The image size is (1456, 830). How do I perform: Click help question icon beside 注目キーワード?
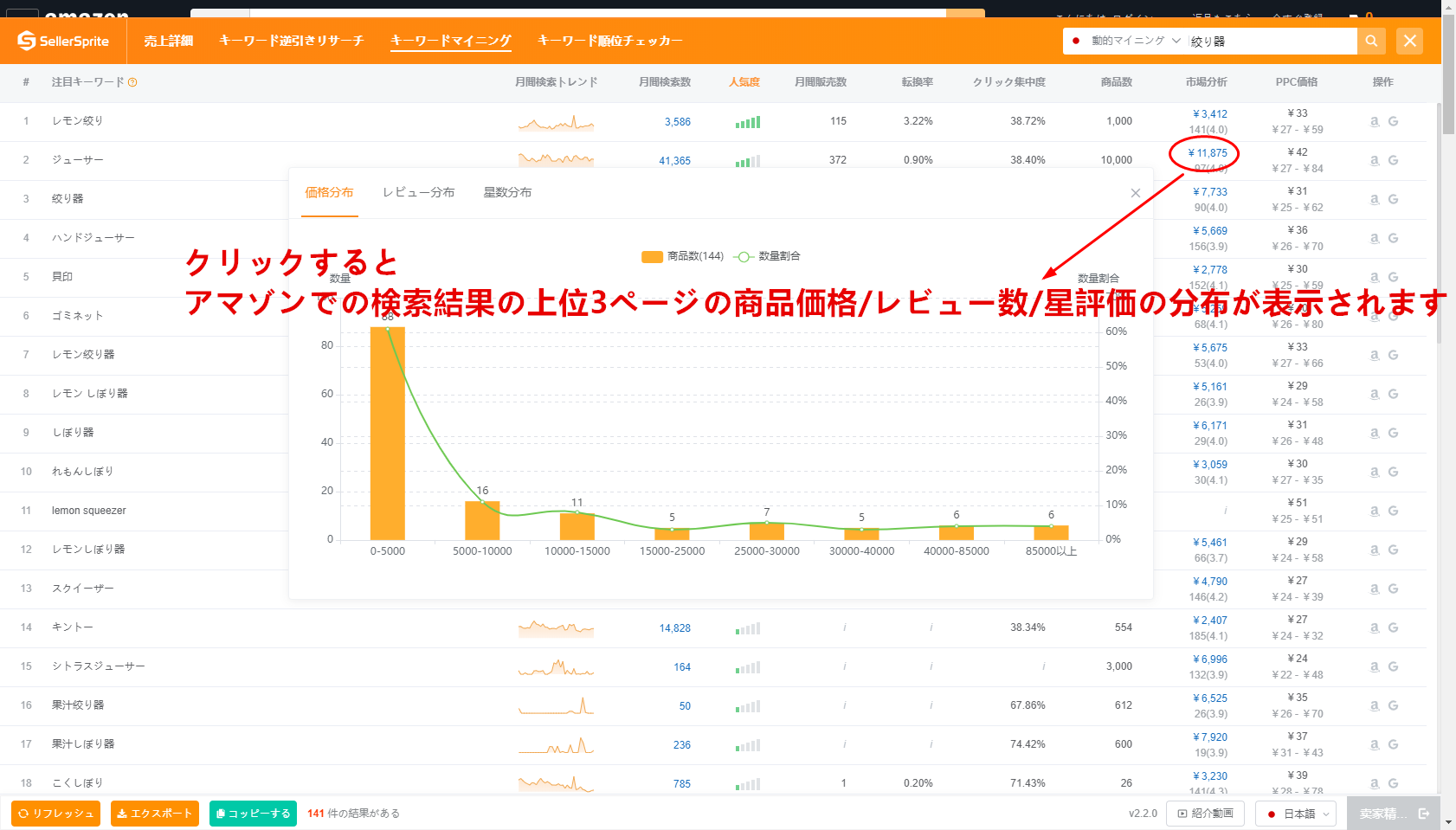point(132,82)
